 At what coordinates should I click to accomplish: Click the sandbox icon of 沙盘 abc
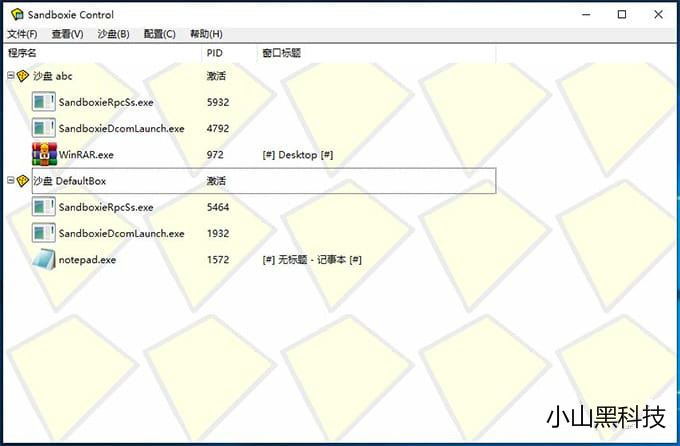pyautogui.click(x=23, y=76)
